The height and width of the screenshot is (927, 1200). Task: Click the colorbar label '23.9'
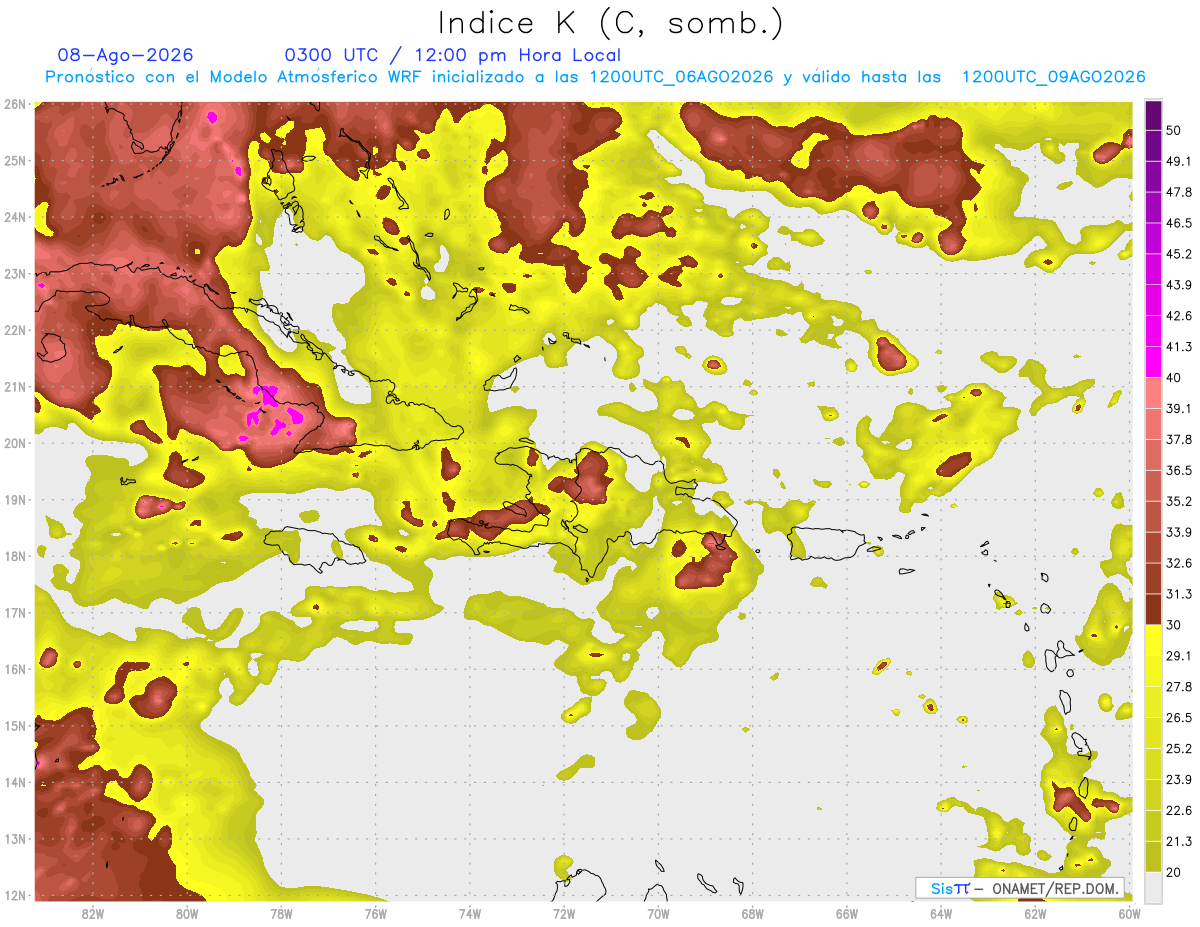pos(1178,780)
